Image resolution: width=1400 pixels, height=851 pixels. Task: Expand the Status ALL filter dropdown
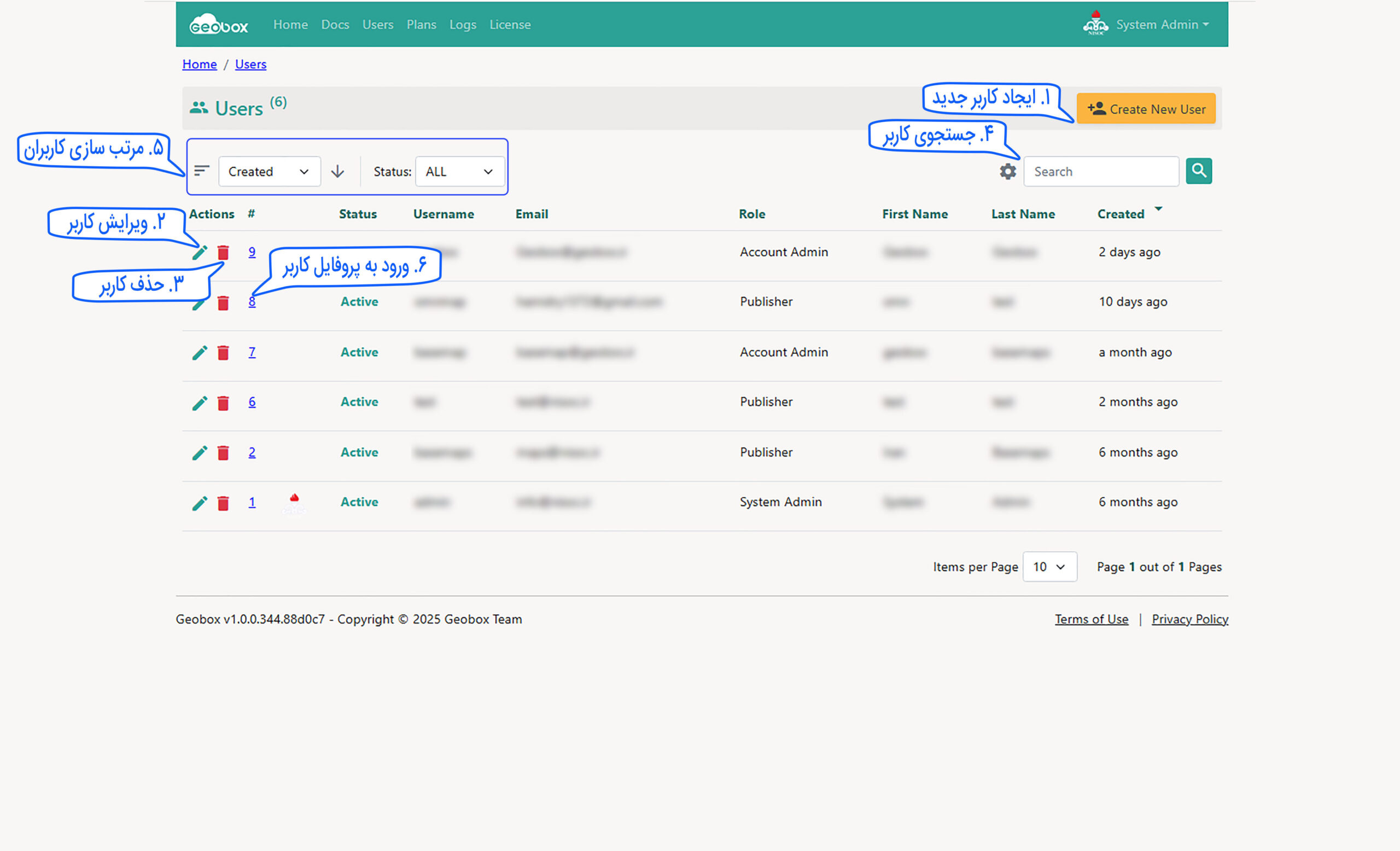pyautogui.click(x=459, y=172)
